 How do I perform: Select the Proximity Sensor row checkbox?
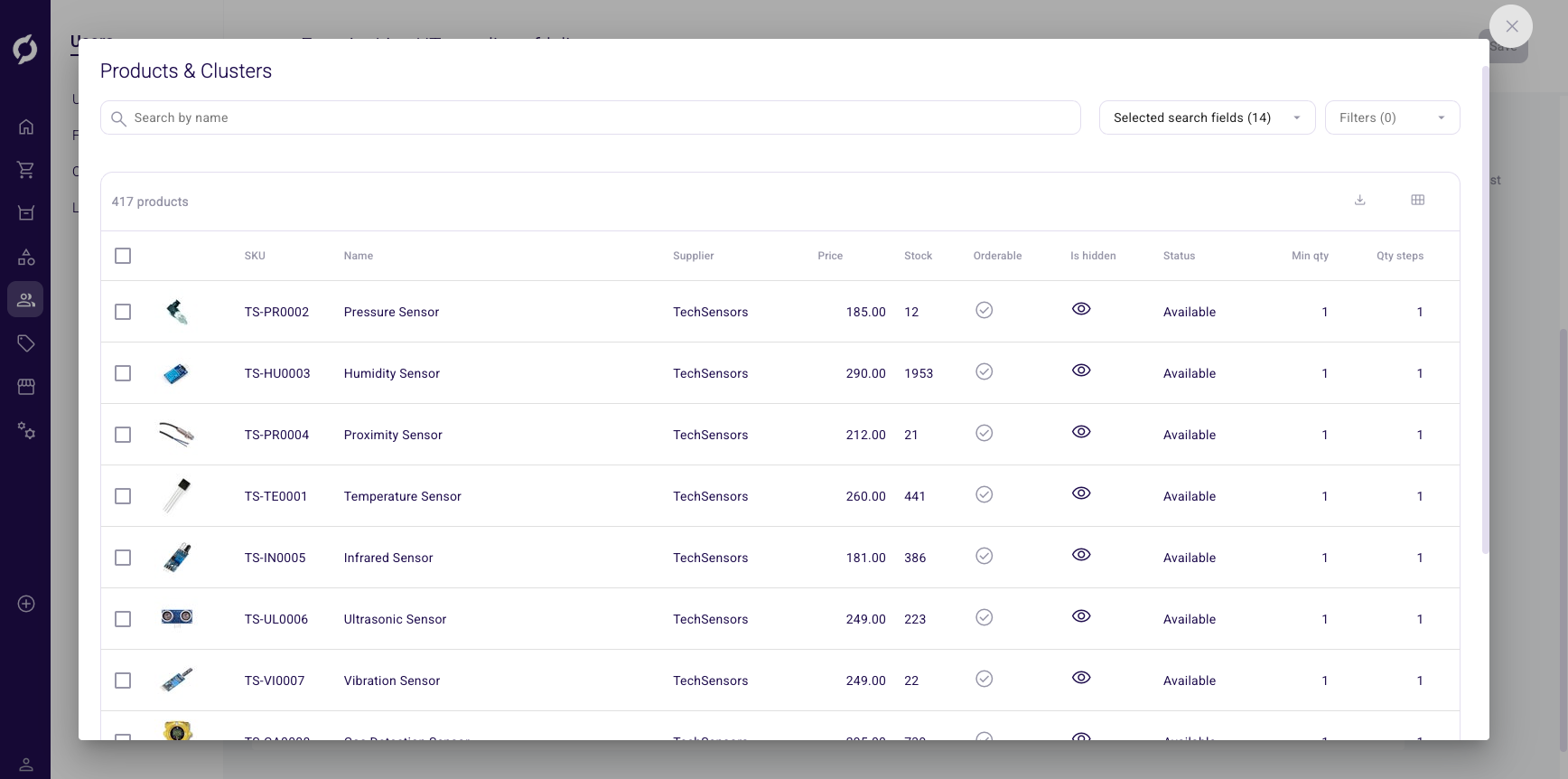pos(123,435)
